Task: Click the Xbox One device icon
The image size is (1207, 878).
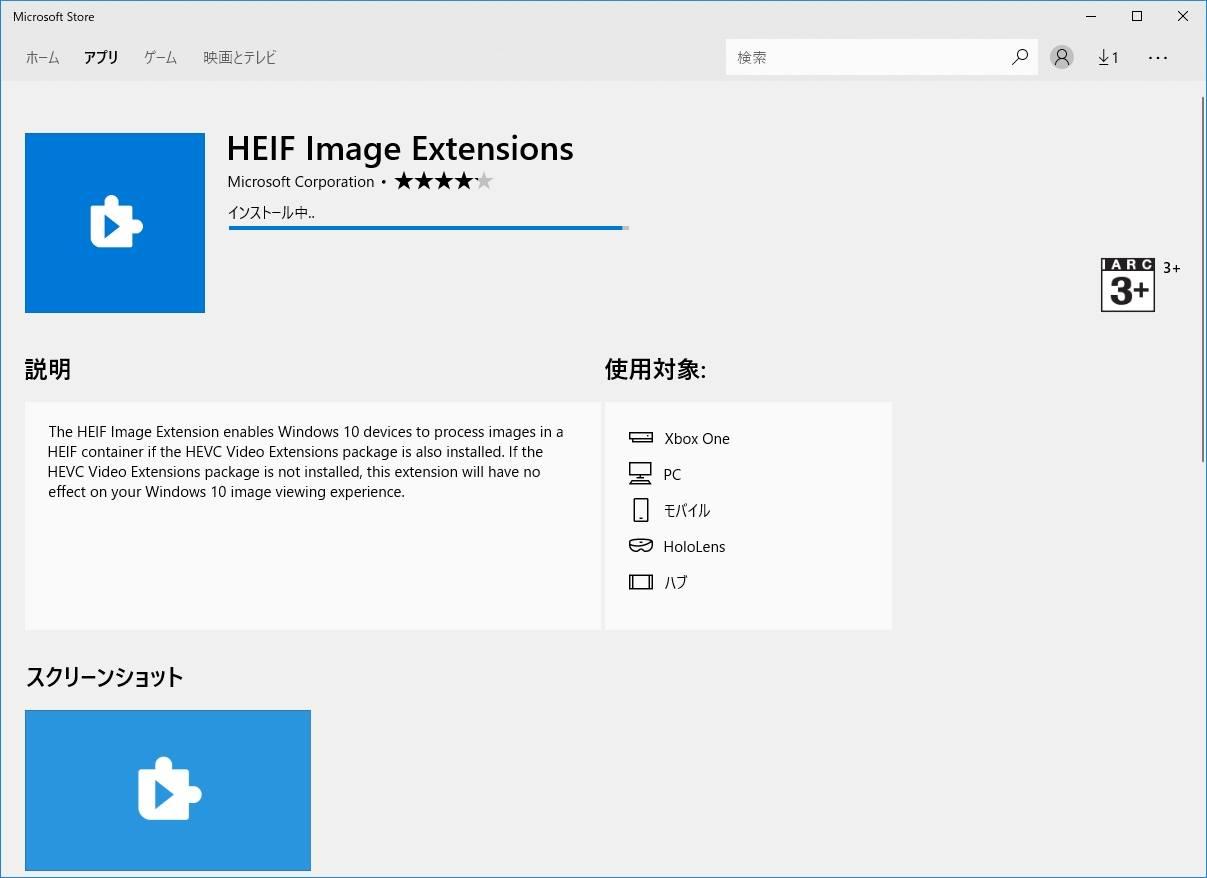Action: point(640,438)
